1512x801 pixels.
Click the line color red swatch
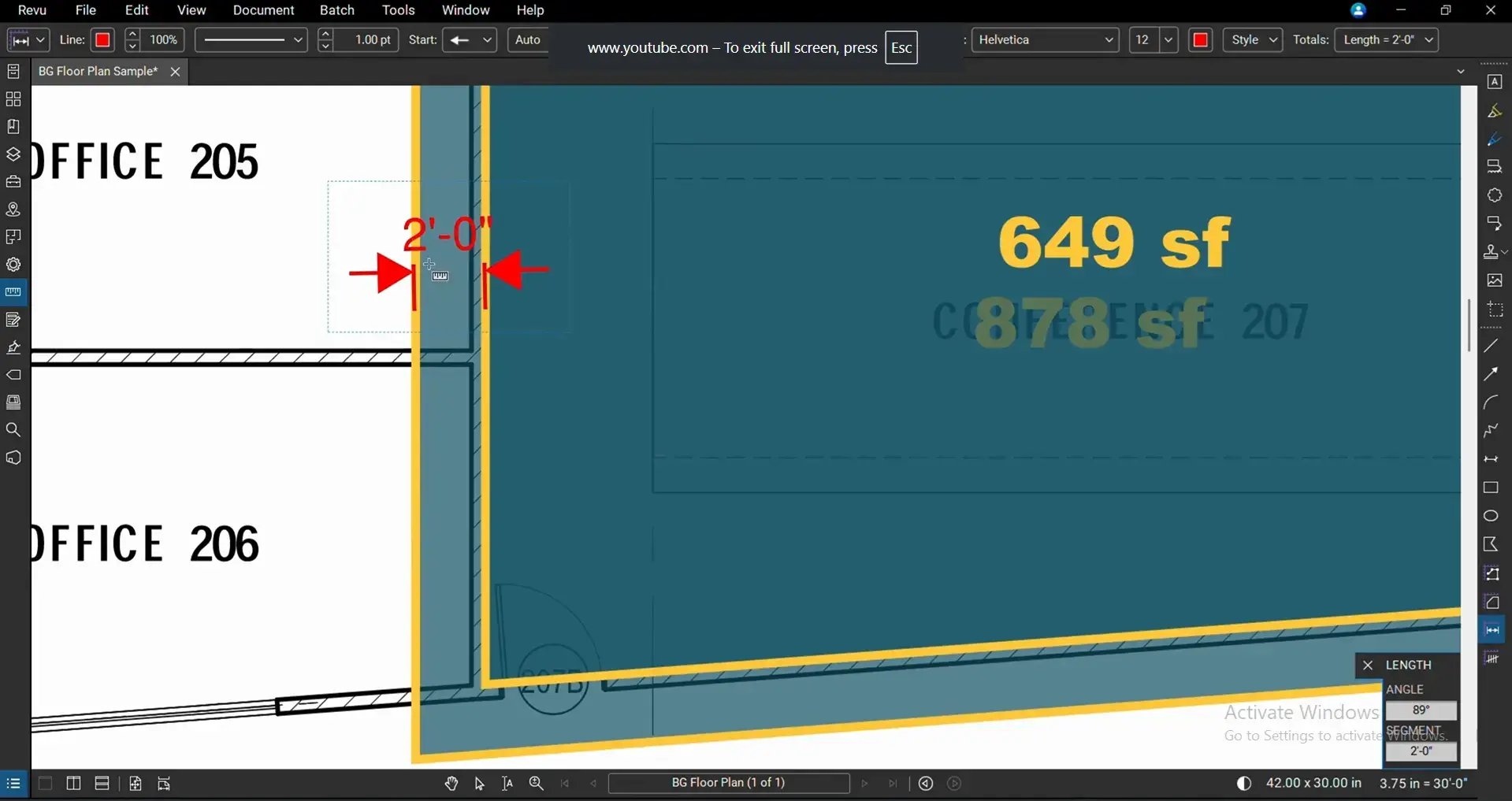tap(102, 39)
